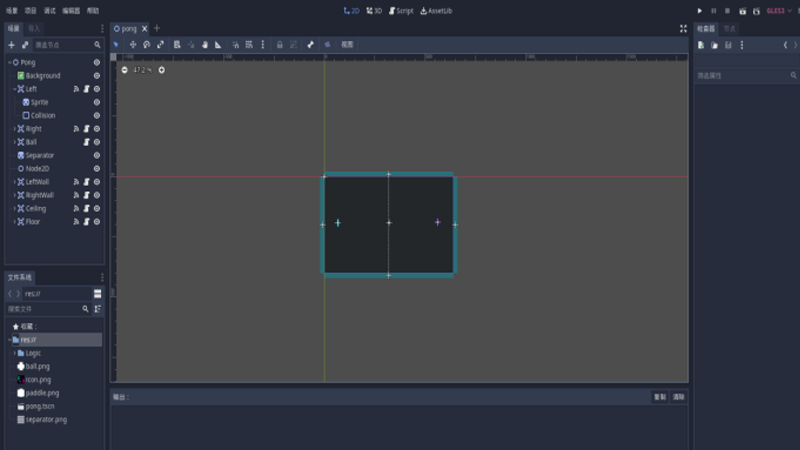Add a new node with the plus icon
This screenshot has width=800, height=450.
tap(11, 45)
